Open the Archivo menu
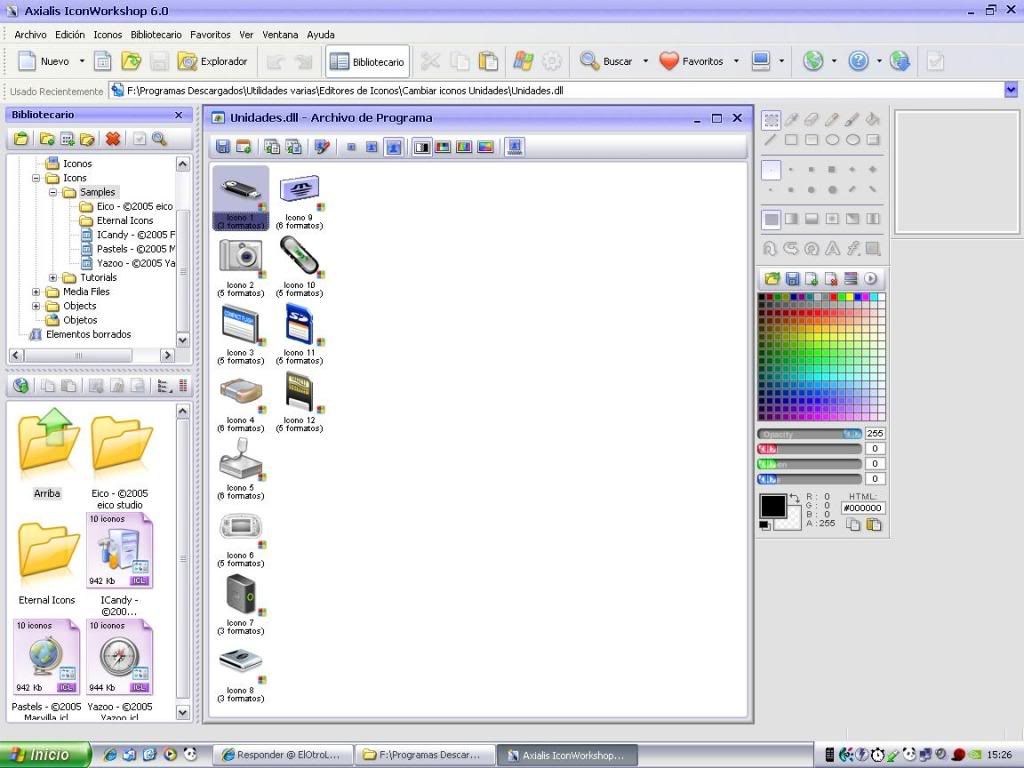This screenshot has width=1024, height=768. [x=30, y=35]
